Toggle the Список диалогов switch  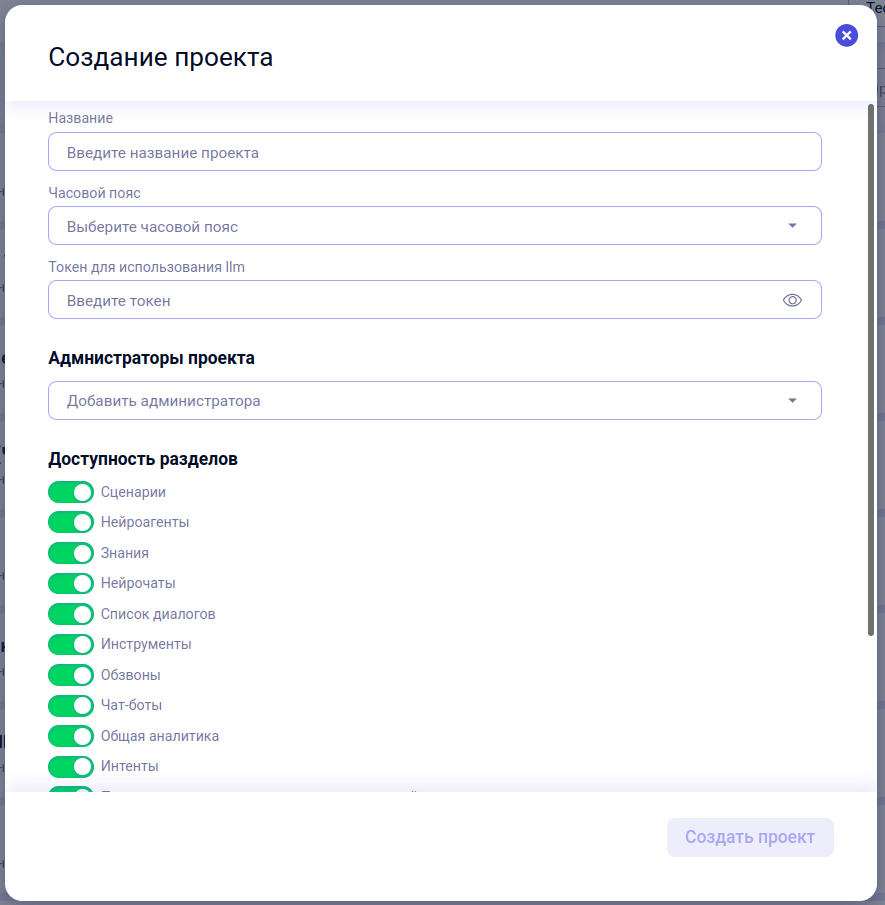click(x=71, y=614)
